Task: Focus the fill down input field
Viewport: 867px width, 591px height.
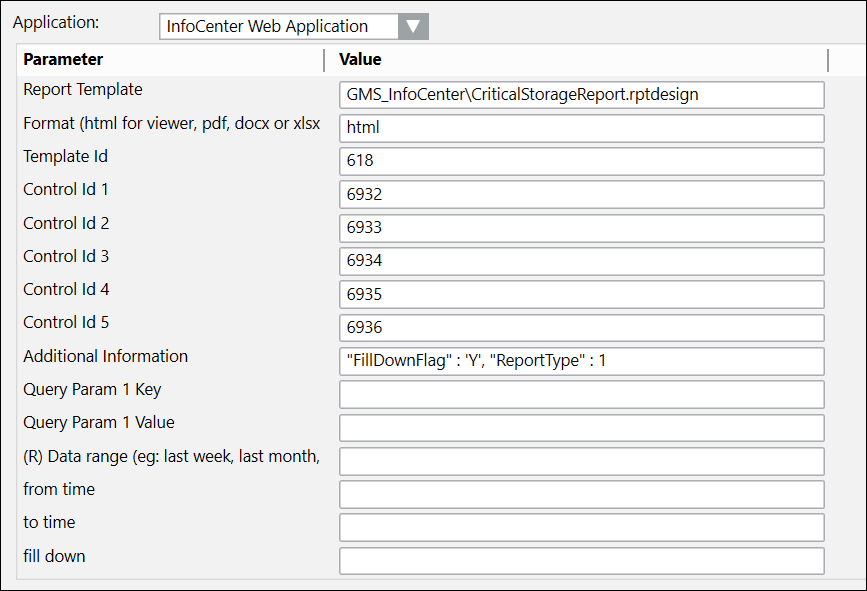Action: point(581,561)
